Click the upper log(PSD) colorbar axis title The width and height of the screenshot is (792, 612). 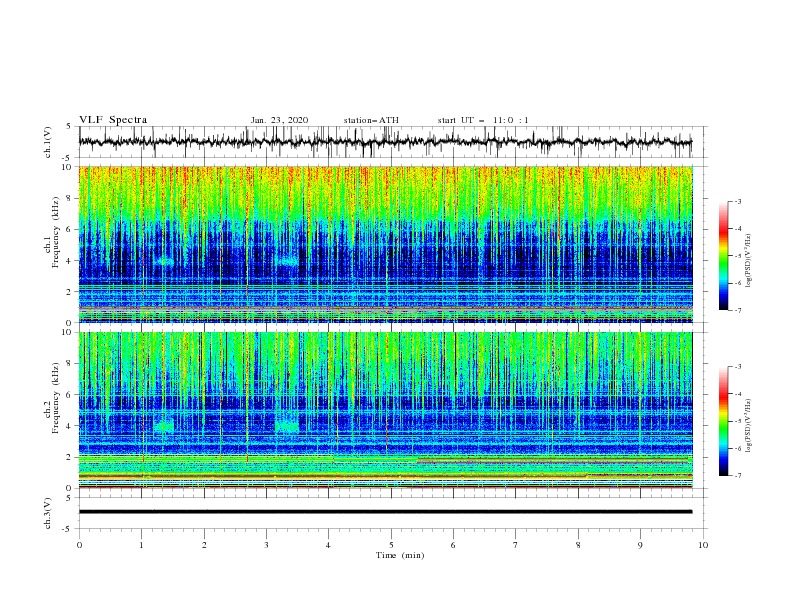(749, 261)
